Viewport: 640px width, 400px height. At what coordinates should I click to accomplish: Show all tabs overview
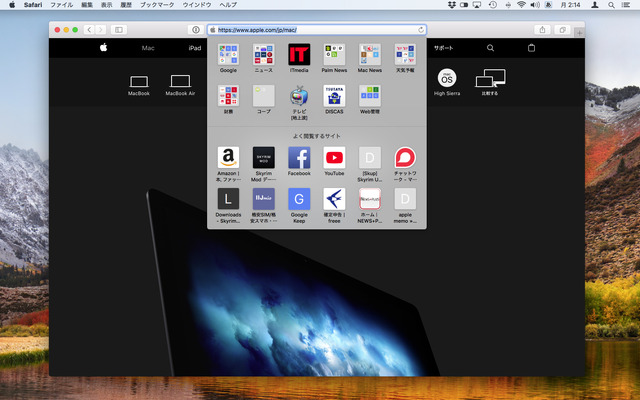click(x=562, y=29)
